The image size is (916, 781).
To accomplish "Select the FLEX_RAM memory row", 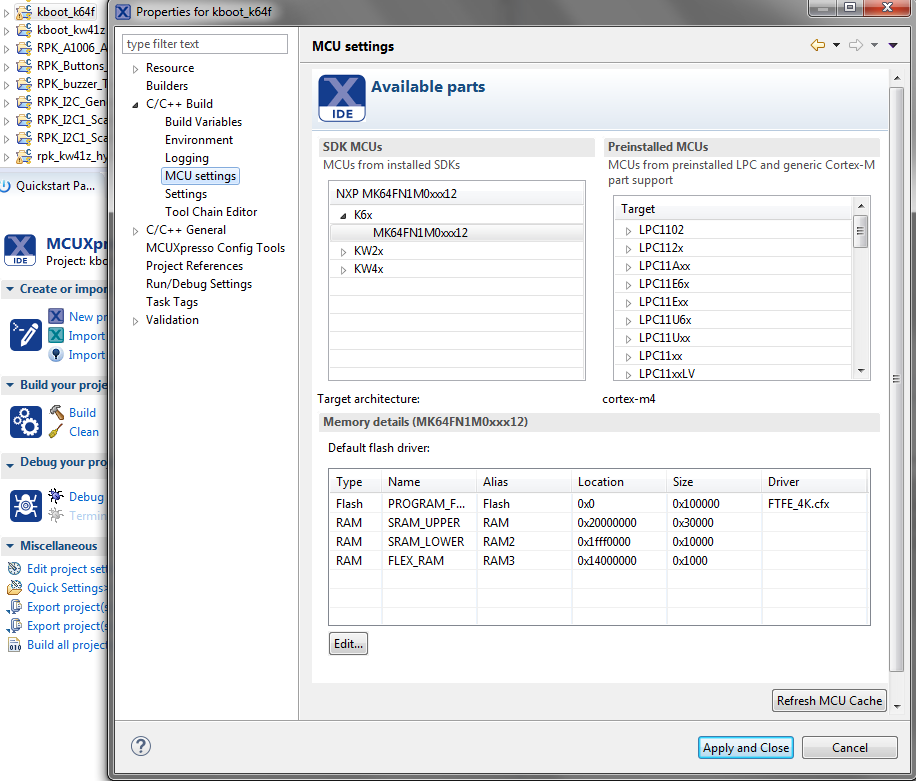I will click(599, 560).
